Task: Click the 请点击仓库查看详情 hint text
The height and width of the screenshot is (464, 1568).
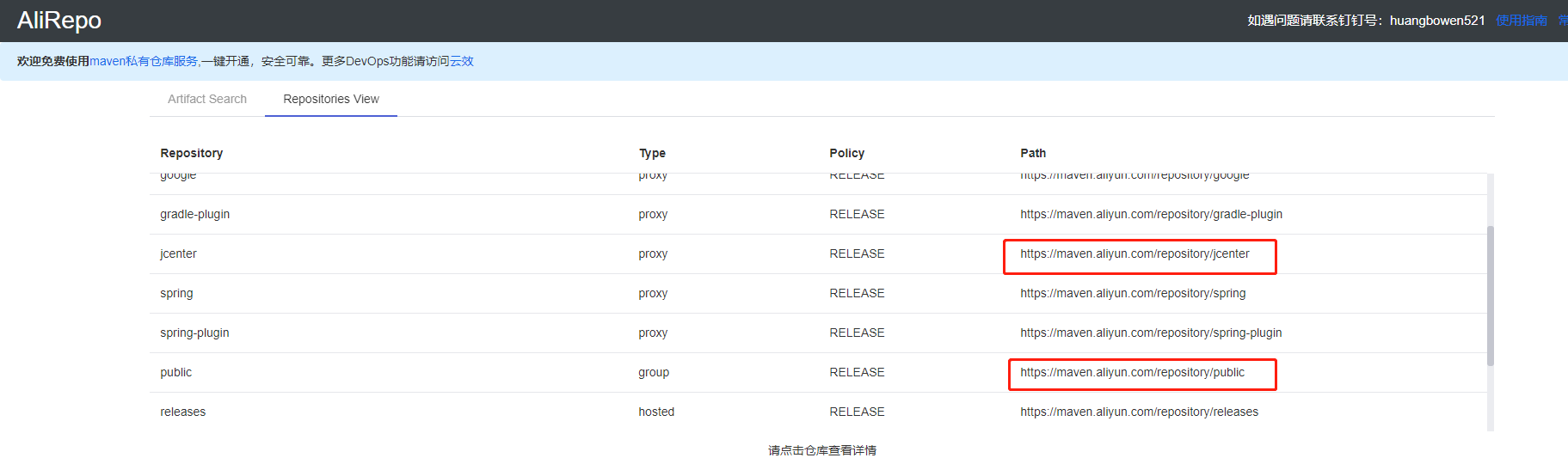Action: click(822, 450)
